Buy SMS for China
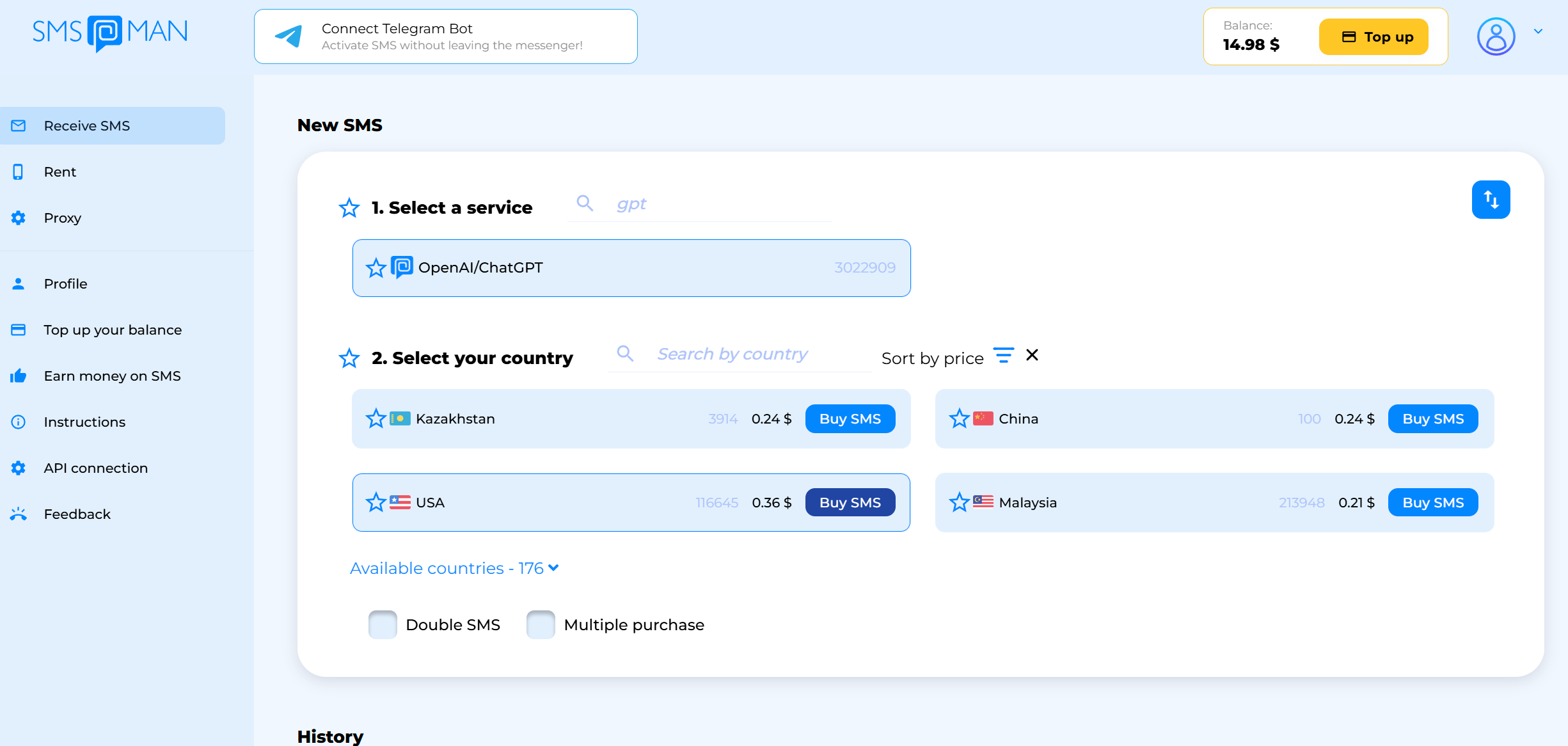Image resolution: width=1568 pixels, height=746 pixels. [1433, 418]
